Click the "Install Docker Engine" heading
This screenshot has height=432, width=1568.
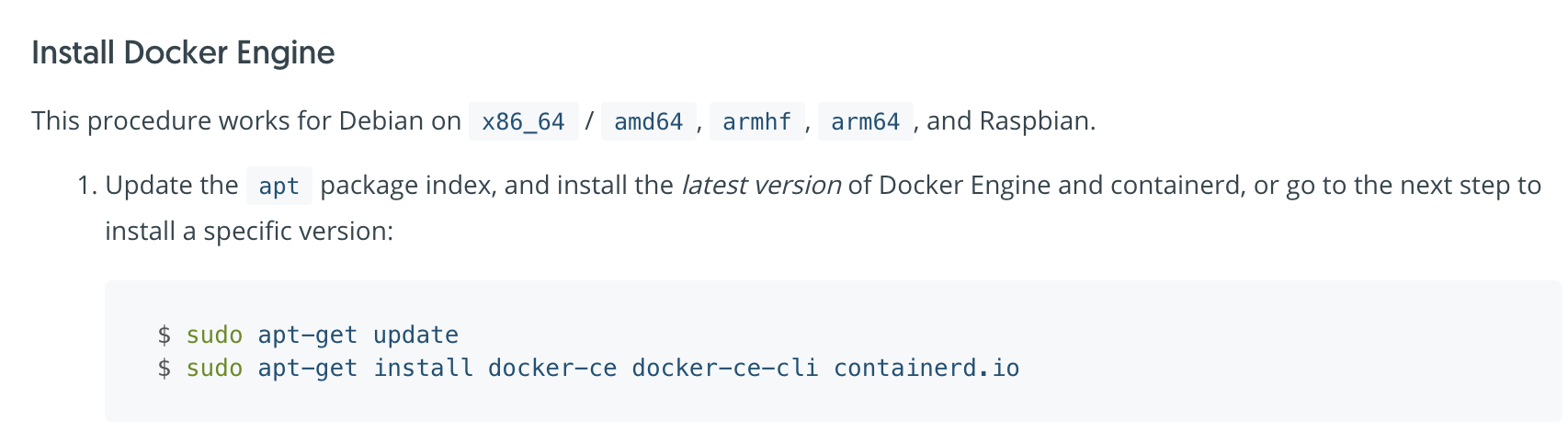pyautogui.click(x=183, y=53)
